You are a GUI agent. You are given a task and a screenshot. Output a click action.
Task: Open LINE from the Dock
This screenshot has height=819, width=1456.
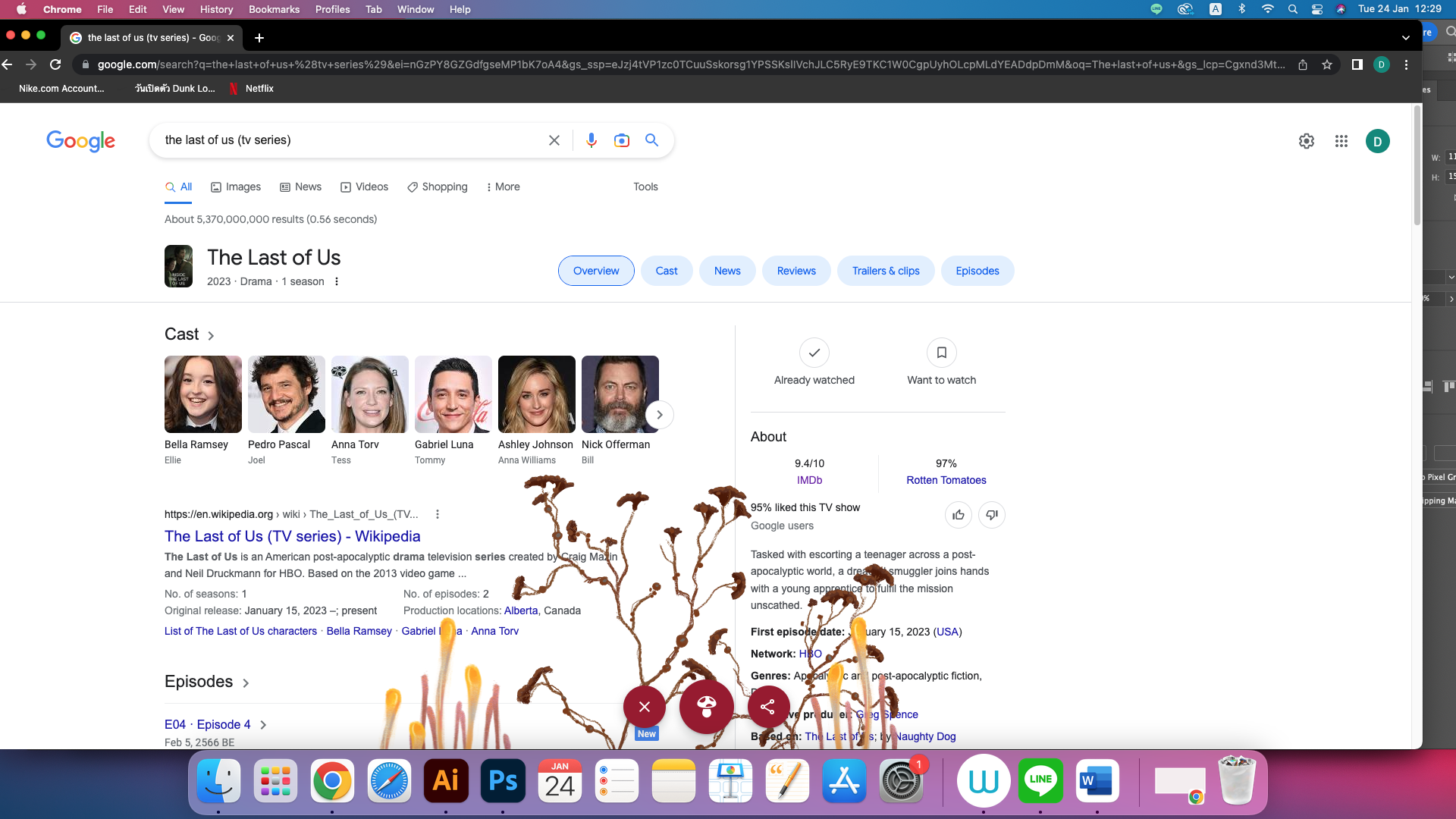pyautogui.click(x=1040, y=781)
